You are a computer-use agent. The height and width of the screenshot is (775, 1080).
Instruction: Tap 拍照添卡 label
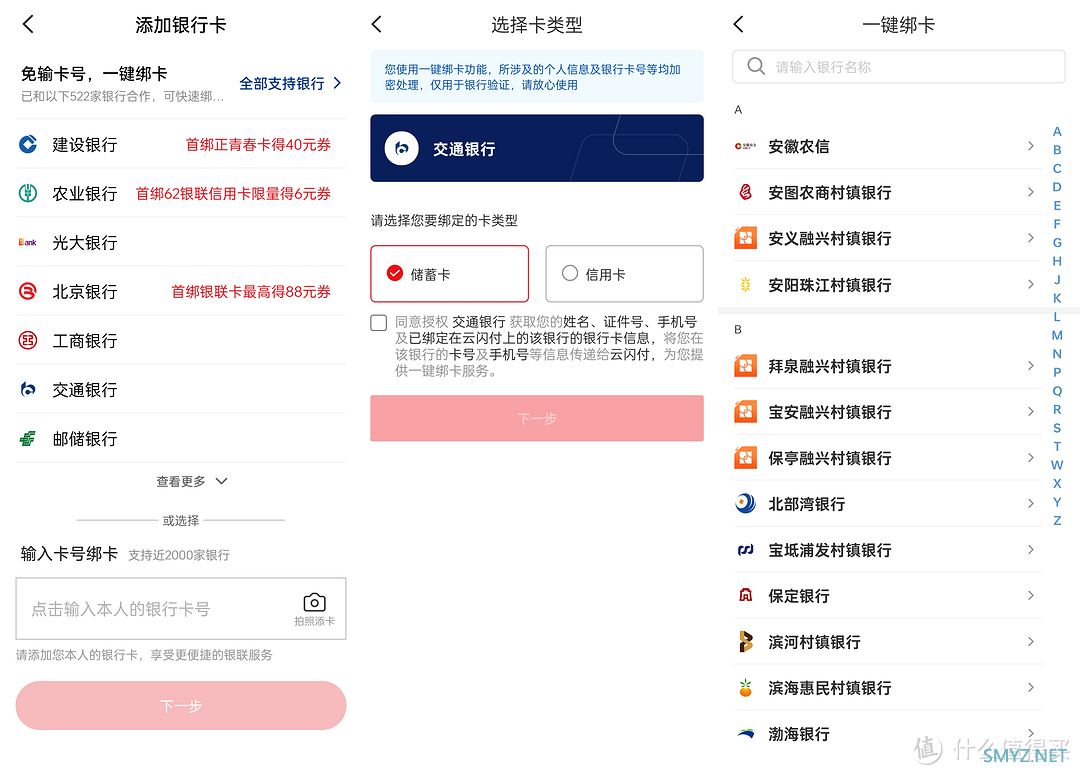(x=315, y=621)
